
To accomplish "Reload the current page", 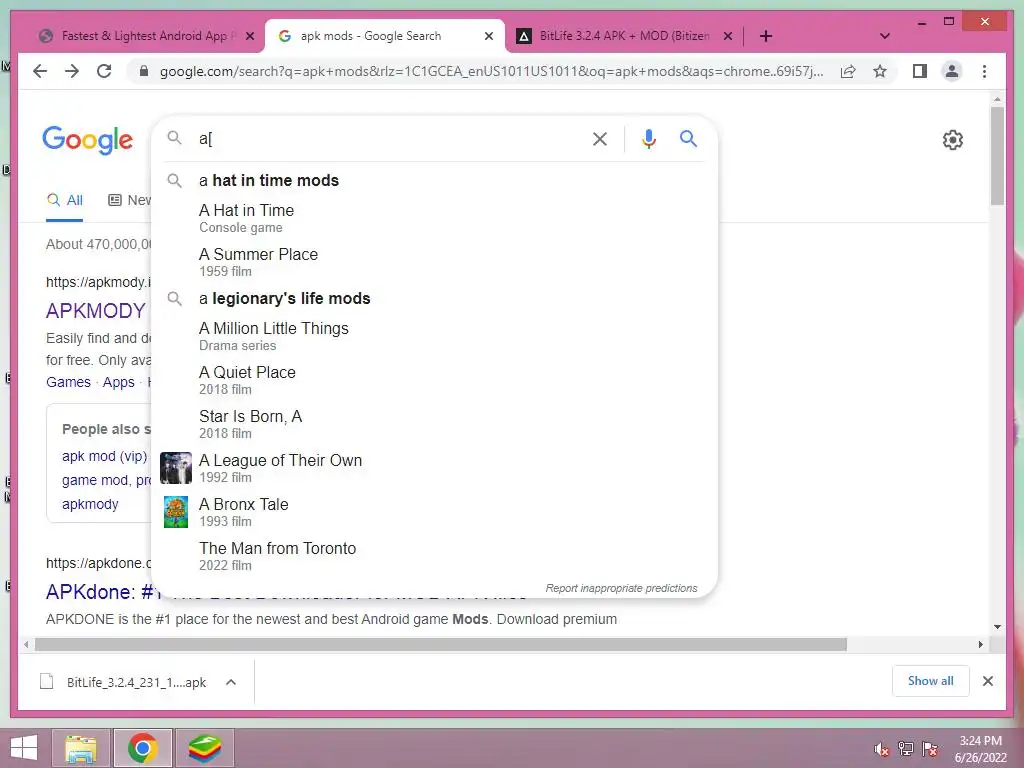I will point(104,71).
